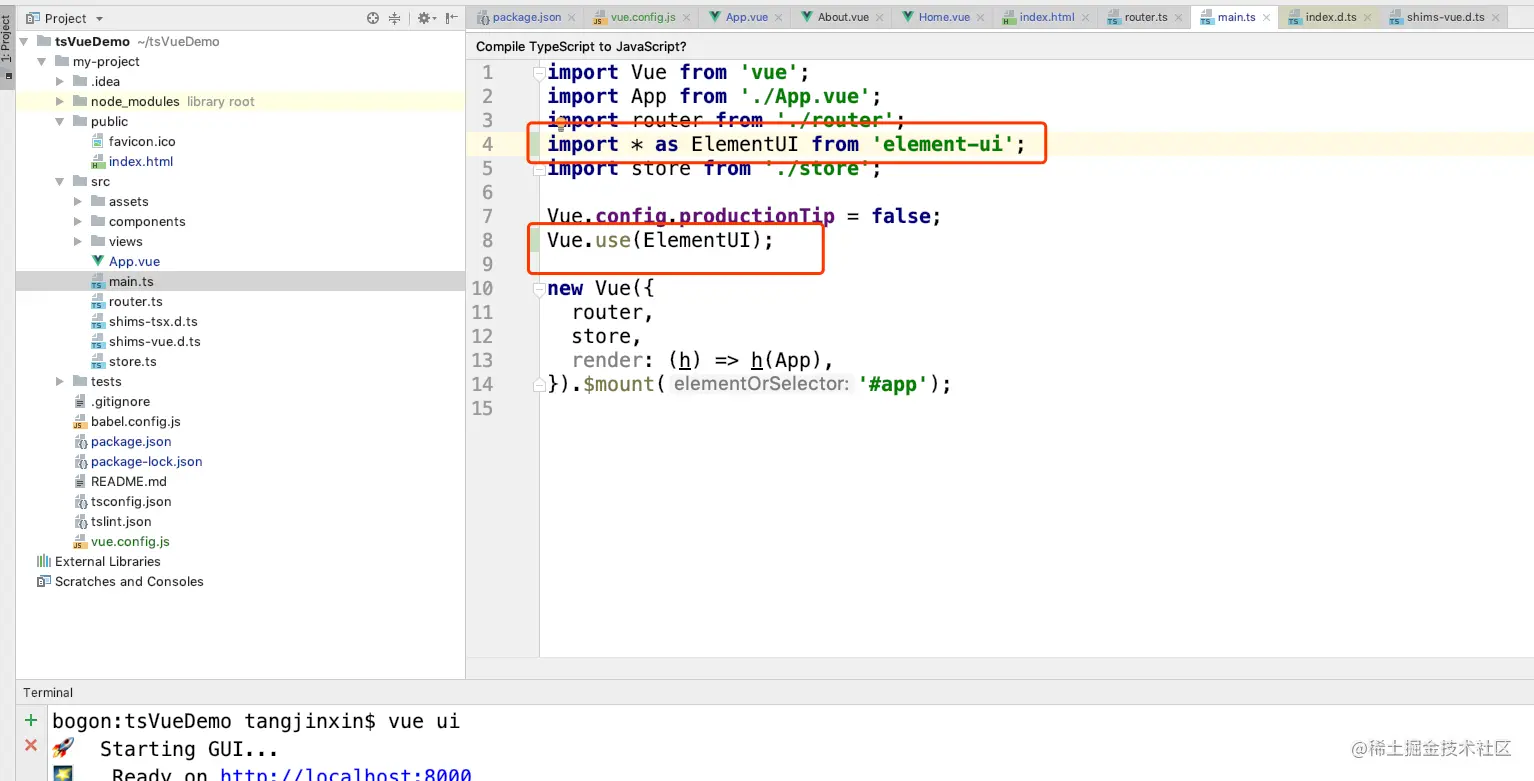Select tsconfig.json in the project tree
Screen dimensions: 1534x781
(131, 502)
